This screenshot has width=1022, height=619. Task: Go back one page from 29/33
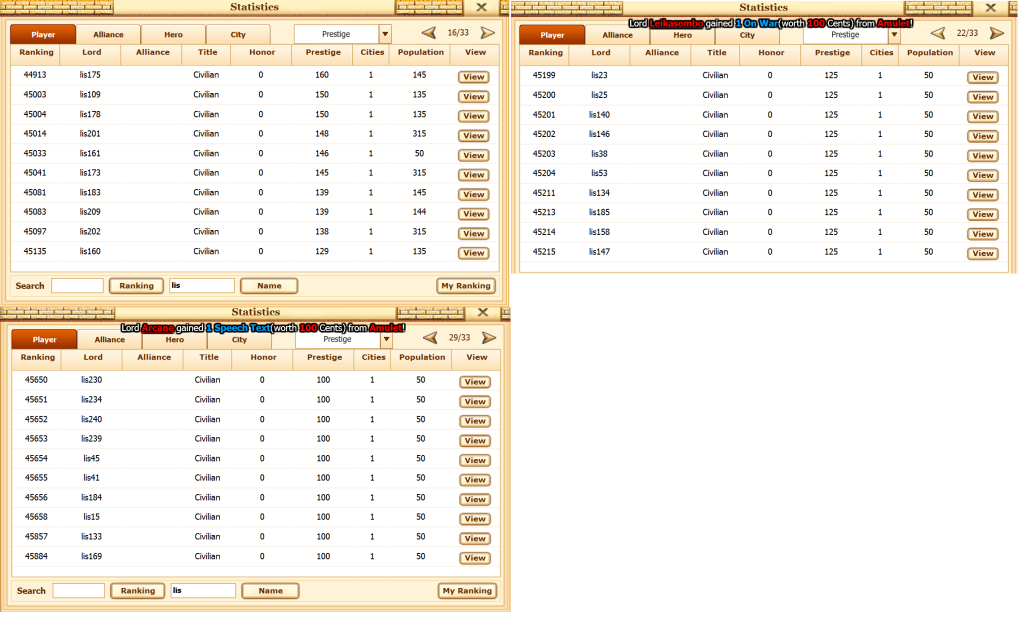[x=430, y=338]
